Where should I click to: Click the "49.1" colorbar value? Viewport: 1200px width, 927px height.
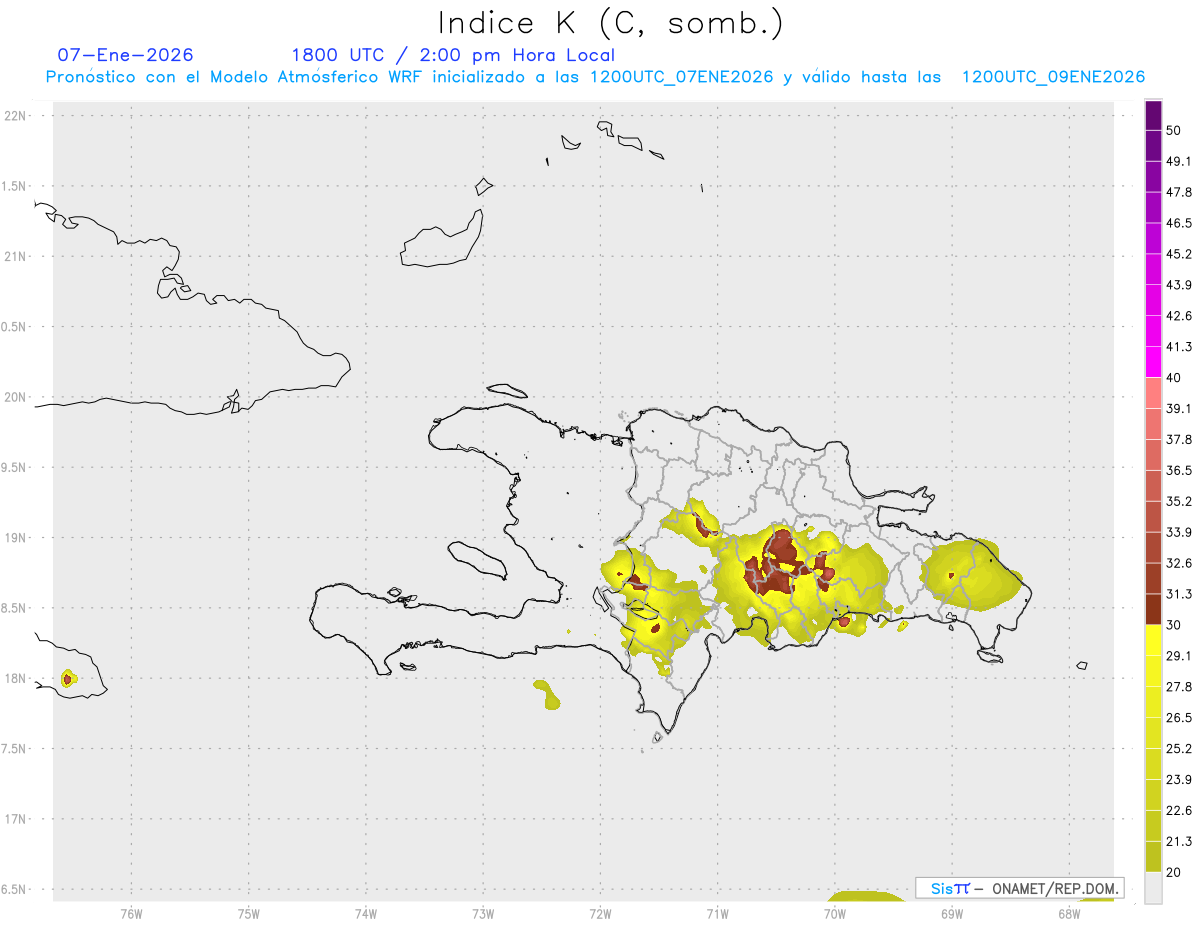pyautogui.click(x=1179, y=161)
